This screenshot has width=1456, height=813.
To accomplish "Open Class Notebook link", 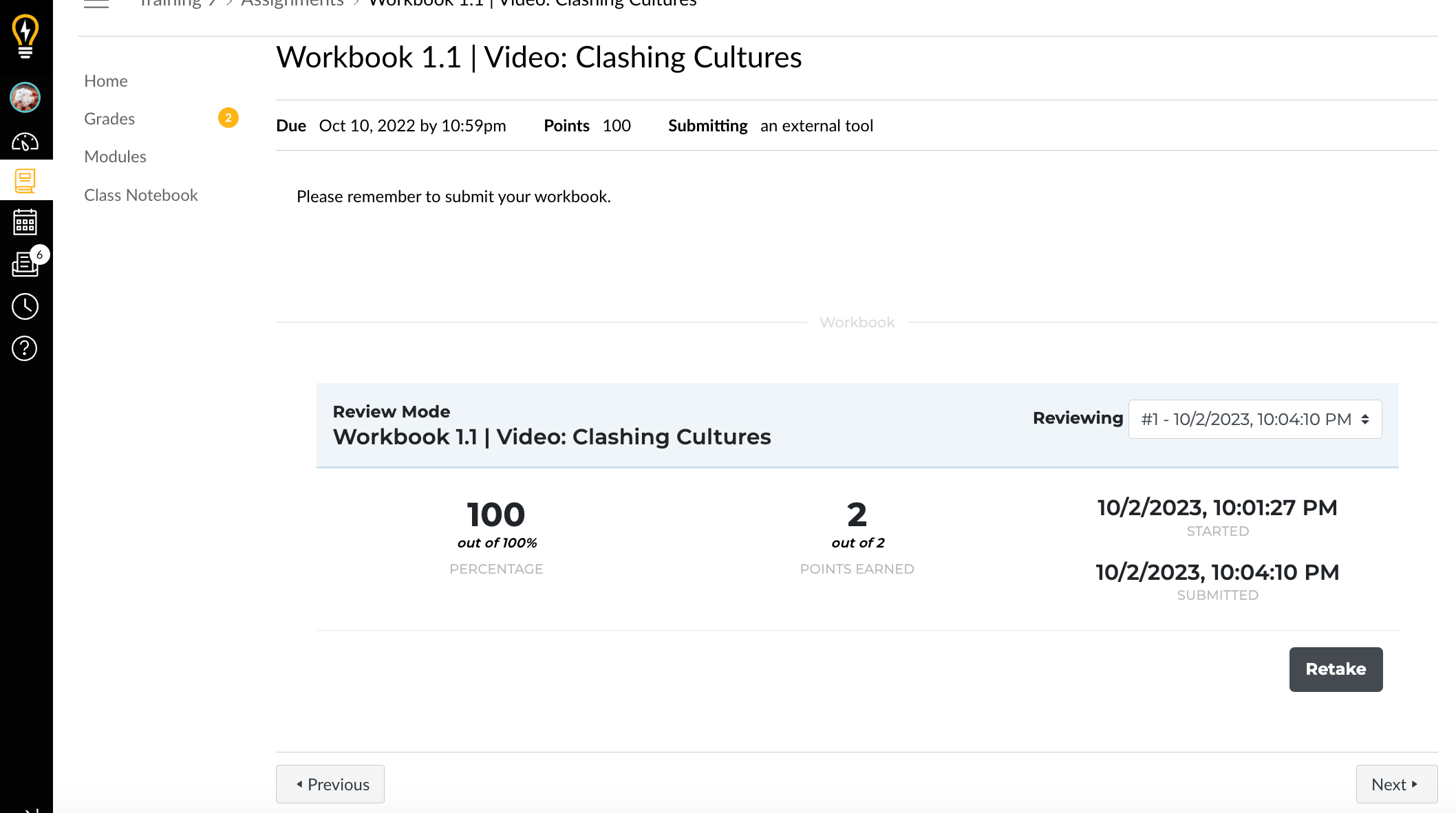I will 141,195.
